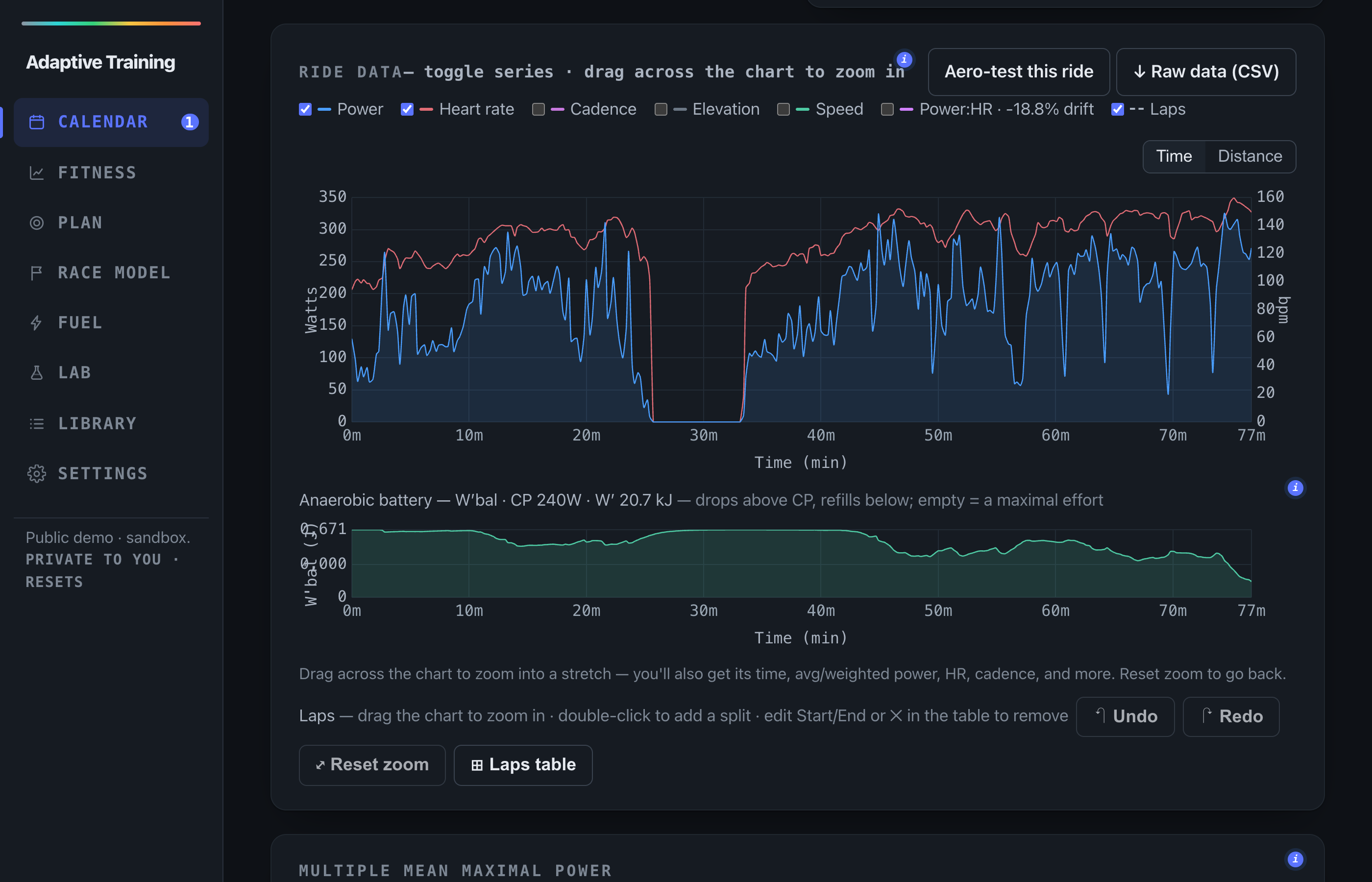
Task: Click the Library list icon
Action: (x=37, y=423)
